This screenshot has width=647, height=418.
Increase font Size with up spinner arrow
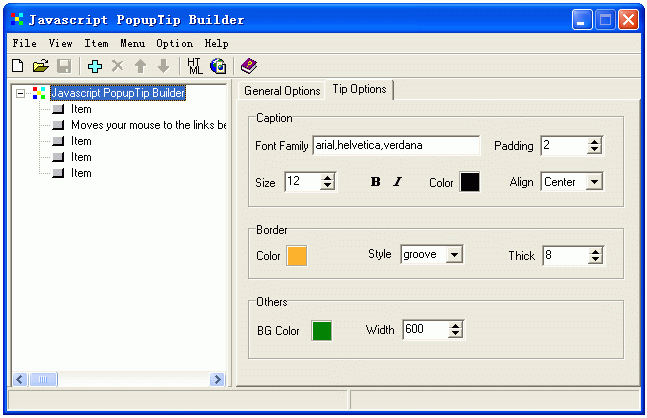tap(328, 178)
